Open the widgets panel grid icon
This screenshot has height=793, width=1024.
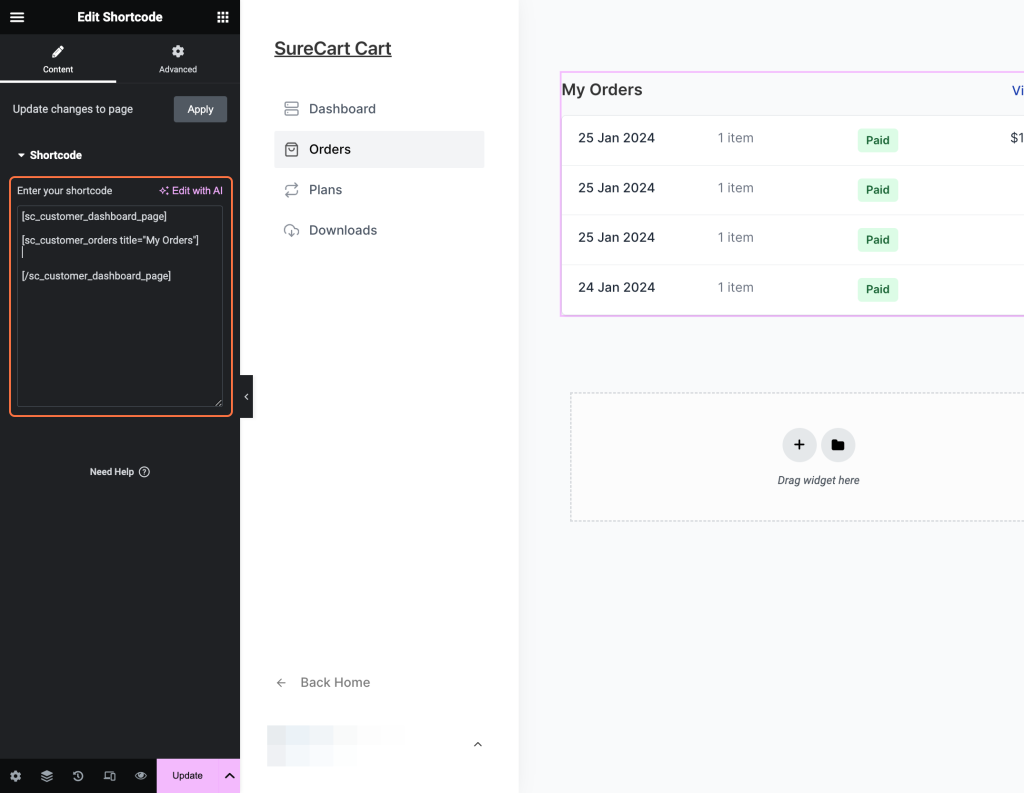pos(223,17)
